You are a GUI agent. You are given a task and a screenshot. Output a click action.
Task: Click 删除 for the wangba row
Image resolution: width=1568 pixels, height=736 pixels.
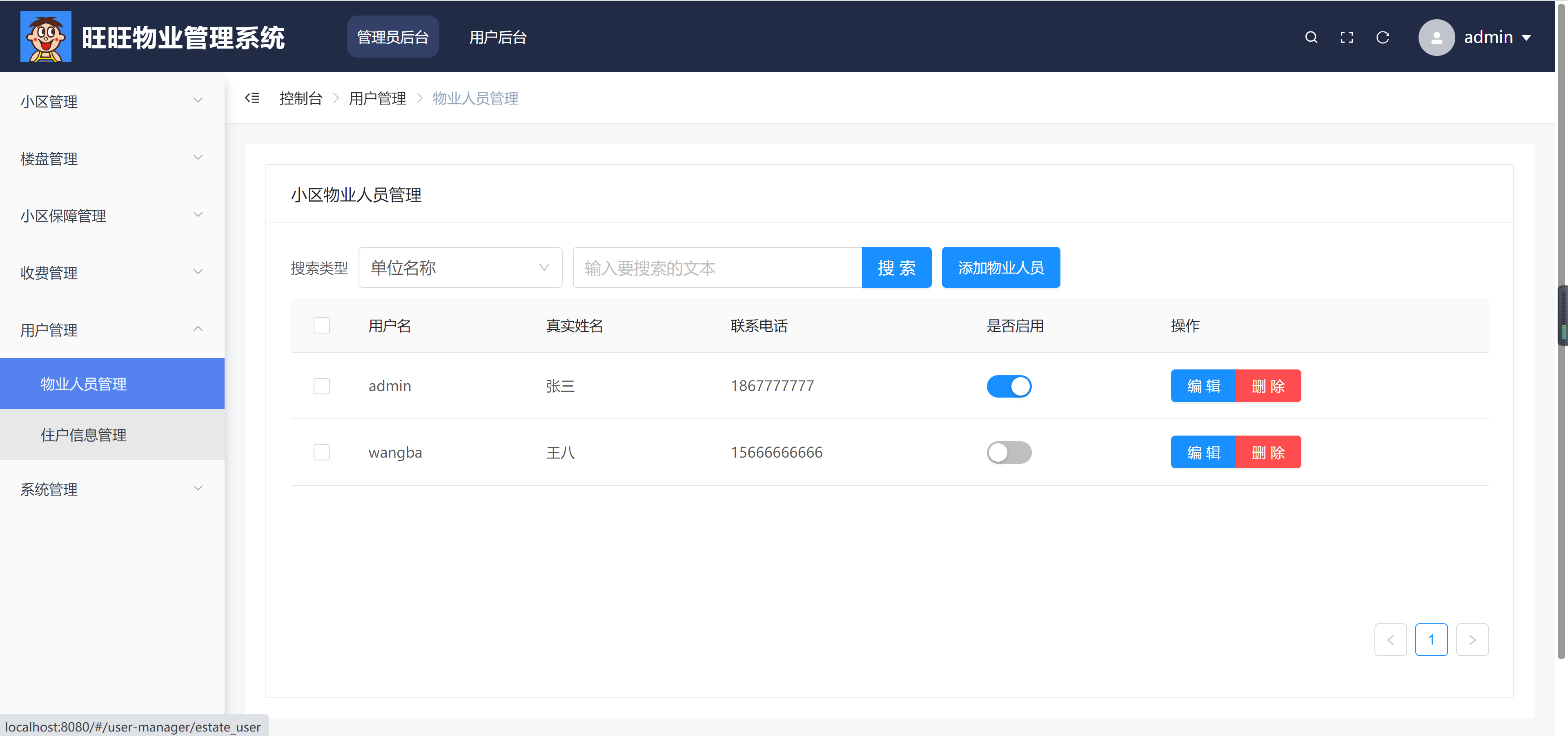click(x=1268, y=452)
